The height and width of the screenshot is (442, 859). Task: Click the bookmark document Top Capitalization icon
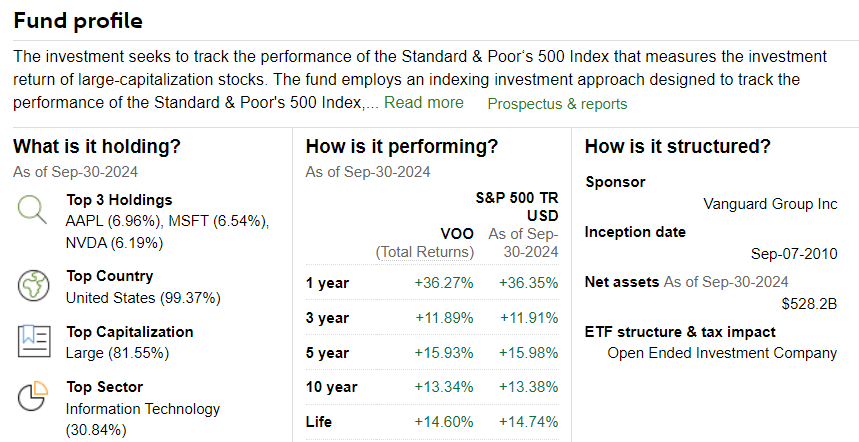point(34,341)
